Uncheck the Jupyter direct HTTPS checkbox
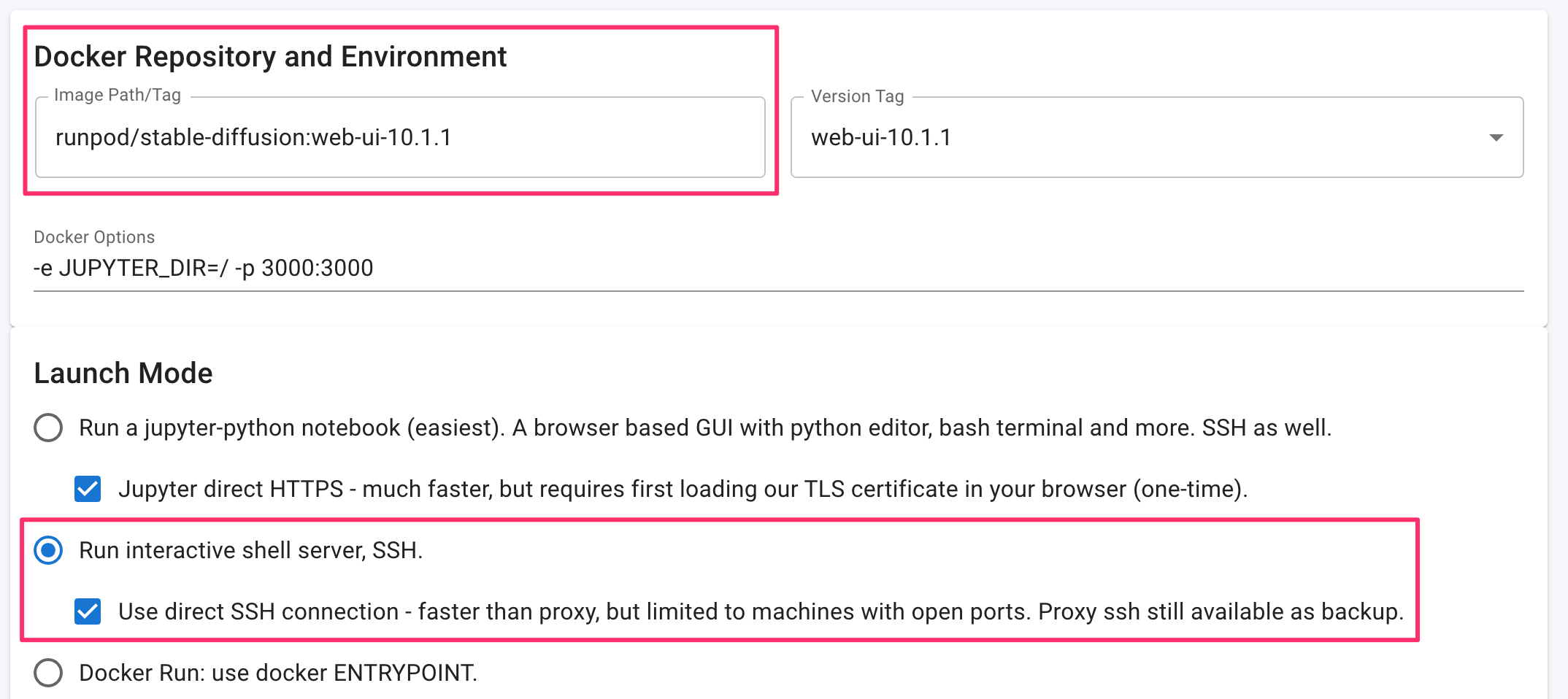1568x699 pixels. 88,489
